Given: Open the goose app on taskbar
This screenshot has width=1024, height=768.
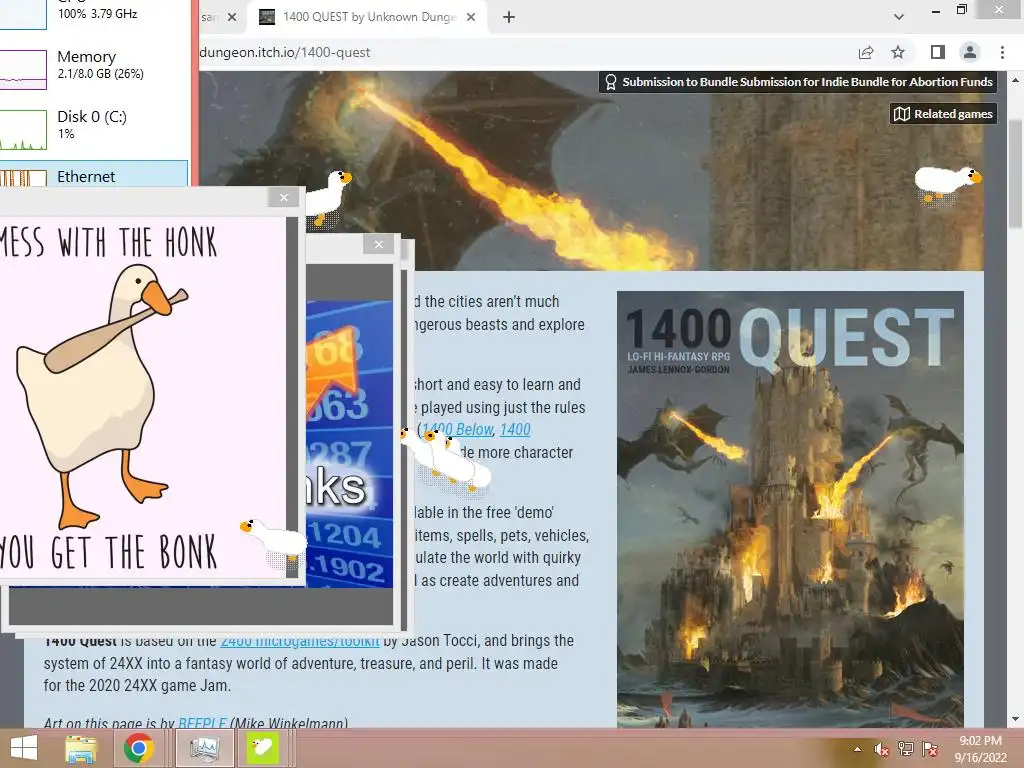Looking at the screenshot, I should [263, 748].
